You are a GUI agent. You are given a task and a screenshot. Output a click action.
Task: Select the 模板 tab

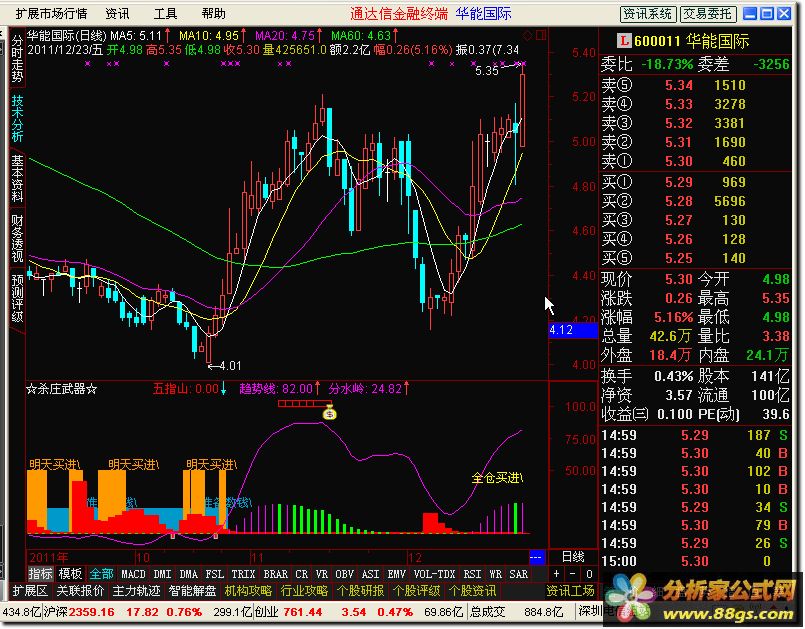point(70,574)
